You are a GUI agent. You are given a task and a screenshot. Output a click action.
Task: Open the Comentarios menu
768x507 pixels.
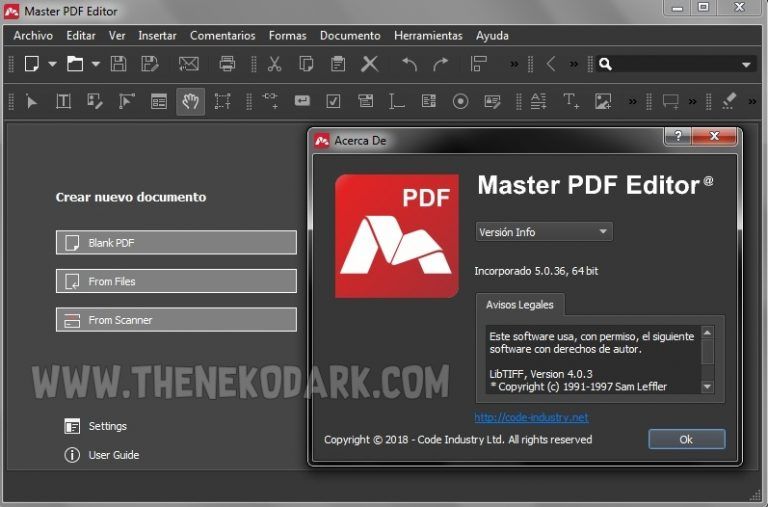(x=223, y=35)
